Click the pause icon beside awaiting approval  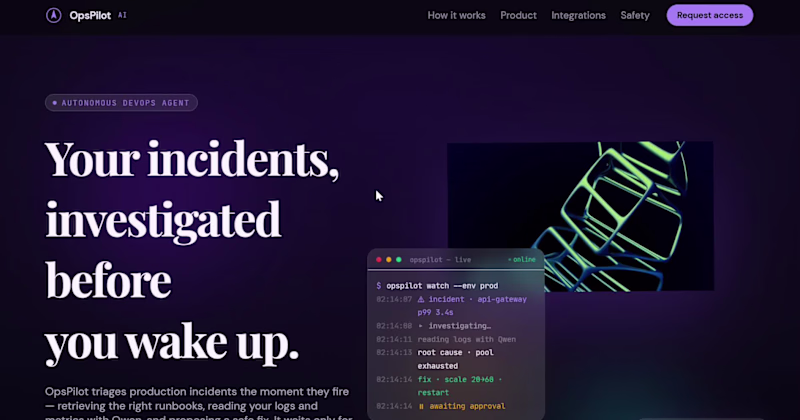click(421, 407)
